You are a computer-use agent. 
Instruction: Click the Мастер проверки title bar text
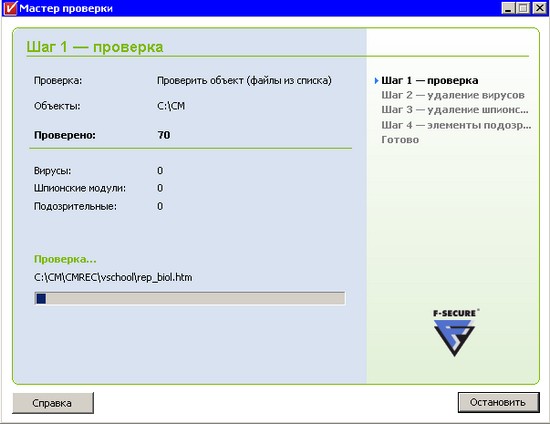coord(66,8)
